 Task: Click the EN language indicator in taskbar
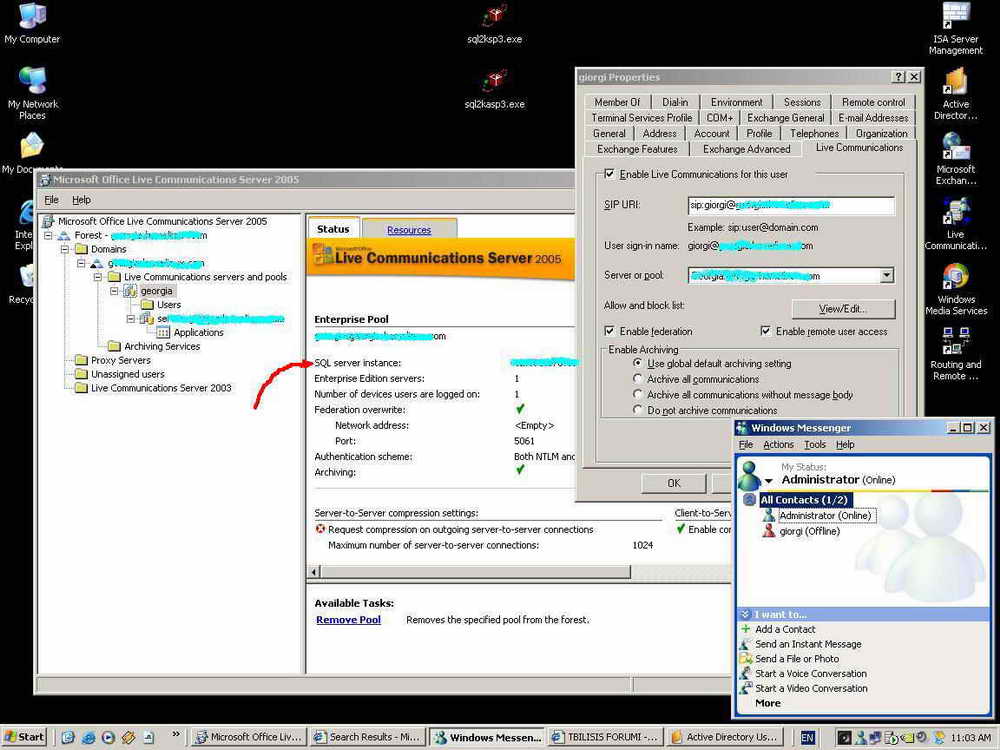(x=807, y=737)
